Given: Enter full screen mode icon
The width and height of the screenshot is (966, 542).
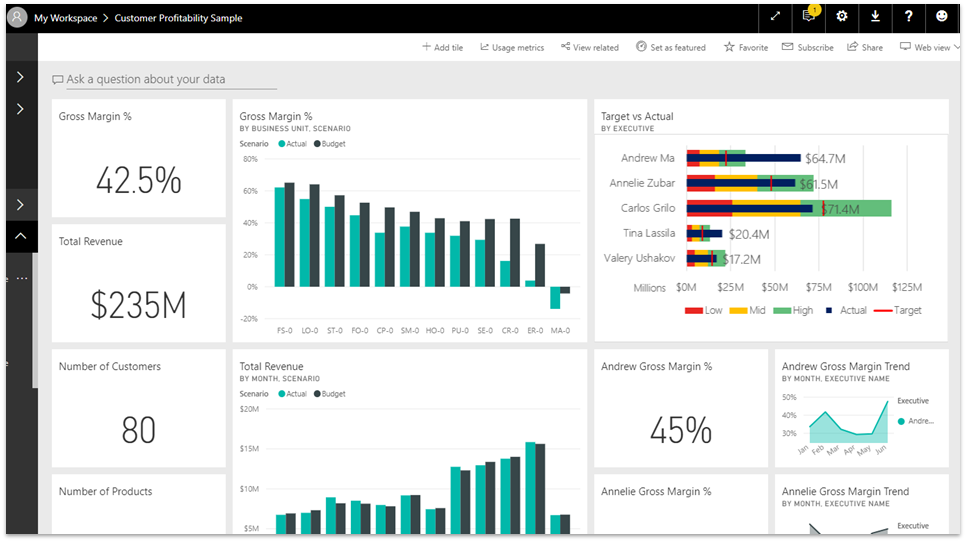Looking at the screenshot, I should point(775,17).
